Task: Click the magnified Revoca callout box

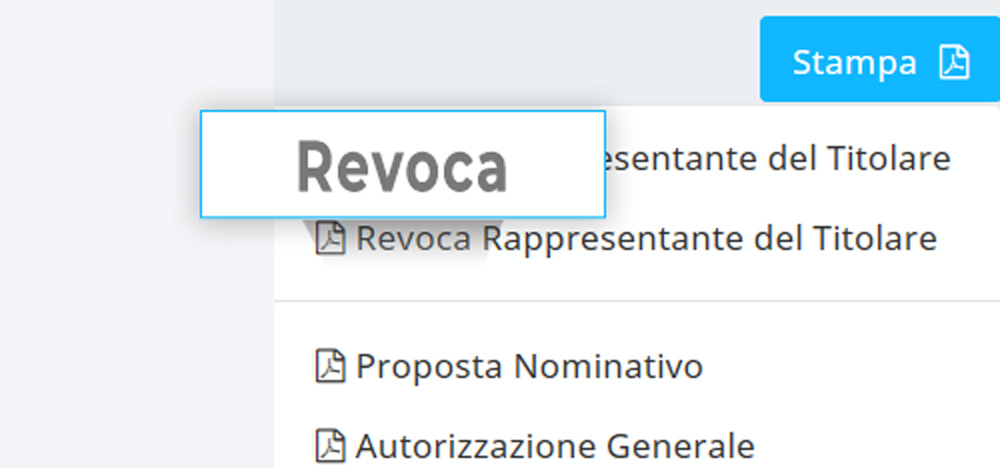Action: click(x=402, y=164)
